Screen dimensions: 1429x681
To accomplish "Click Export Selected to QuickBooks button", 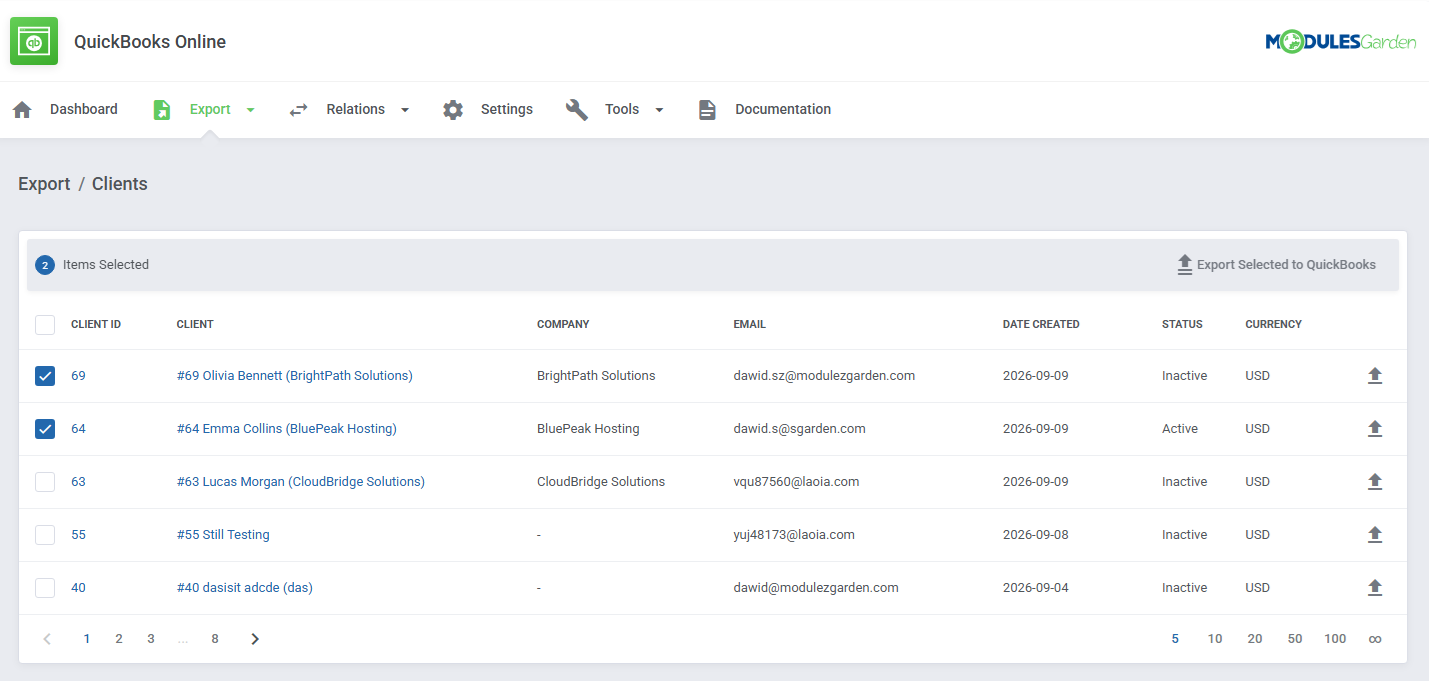I will (1276, 265).
